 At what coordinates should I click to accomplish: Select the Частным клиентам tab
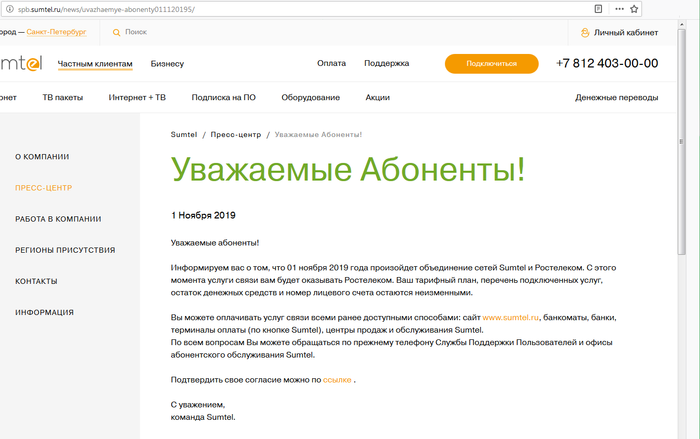[95, 64]
